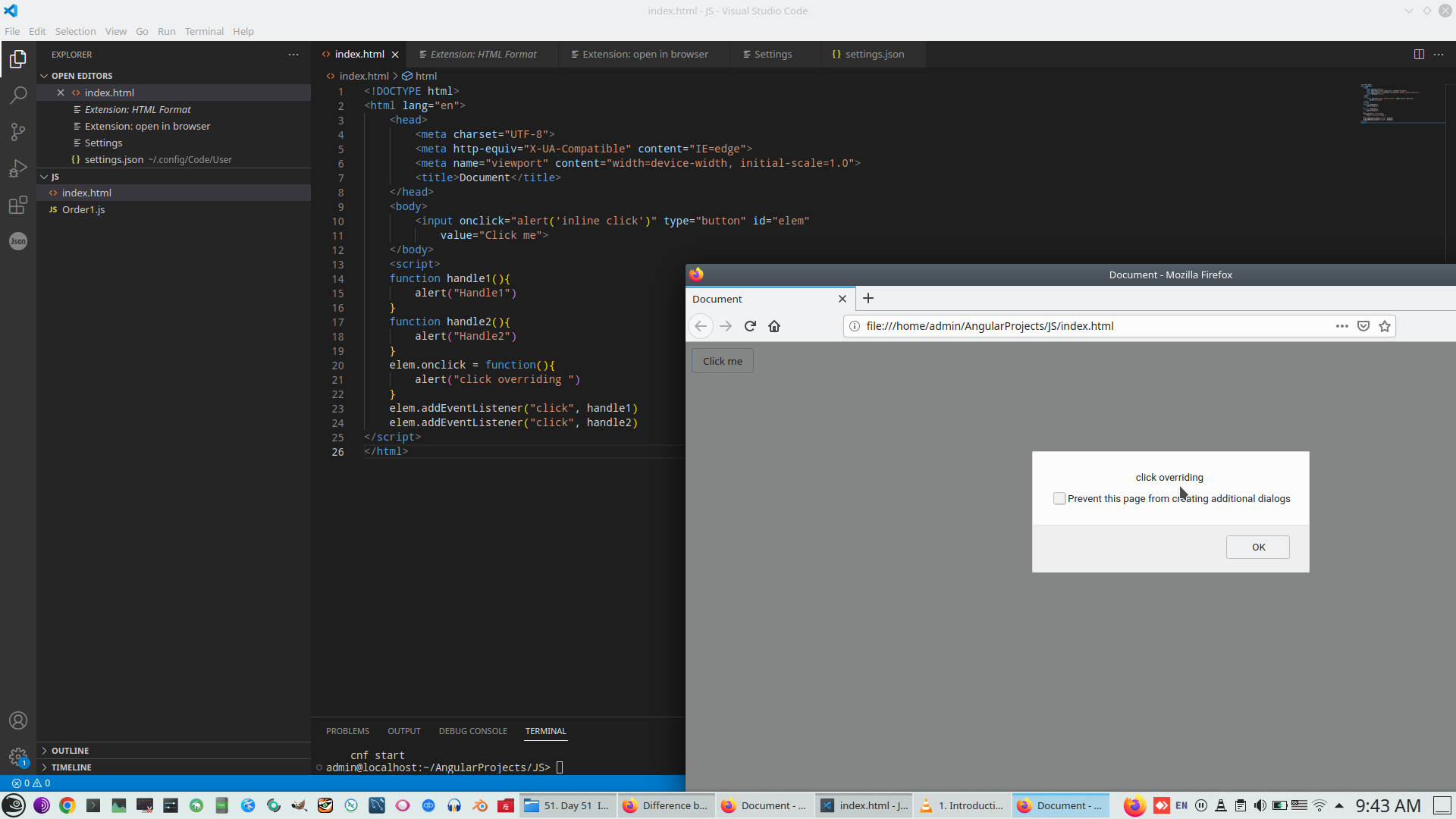Screen dimensions: 1456x819
Task: Open the Run menu
Action: pyautogui.click(x=166, y=31)
